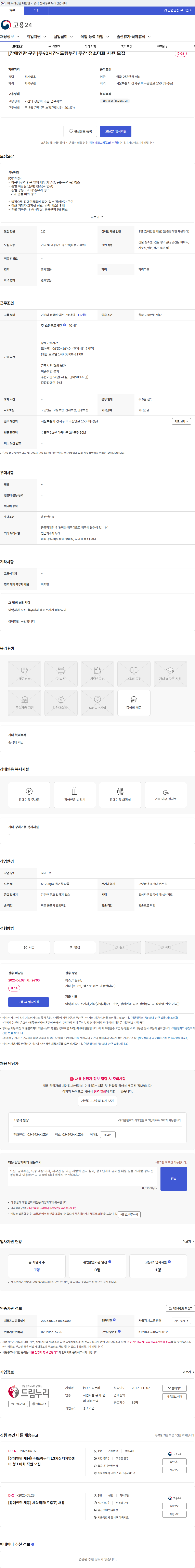Click the 면접 screening method box
This screenshot has width=195, height=1568.
[75, 947]
